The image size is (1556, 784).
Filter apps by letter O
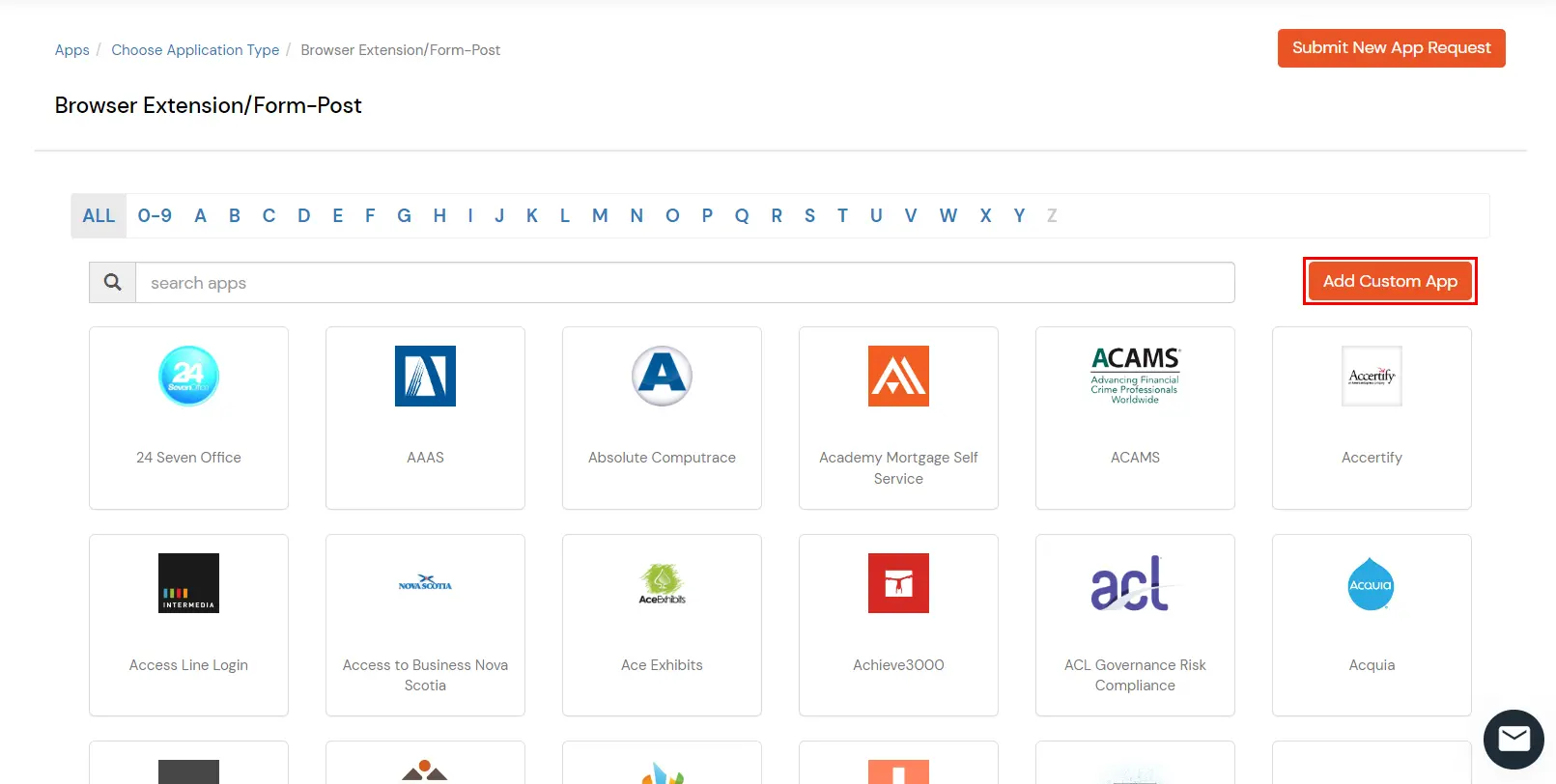[672, 215]
